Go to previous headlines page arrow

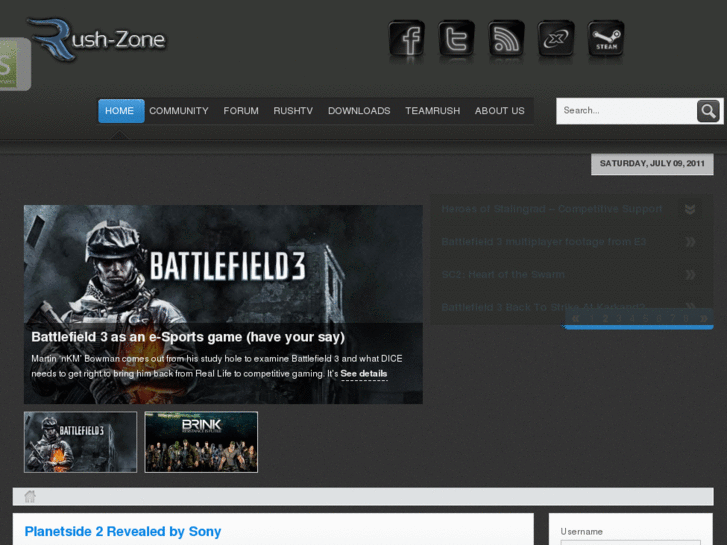[575, 318]
